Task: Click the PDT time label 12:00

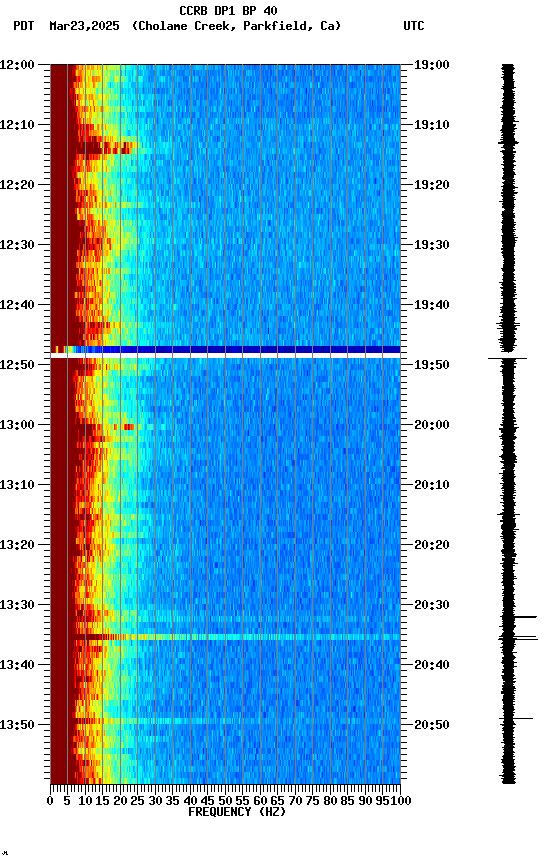Action: [17, 65]
